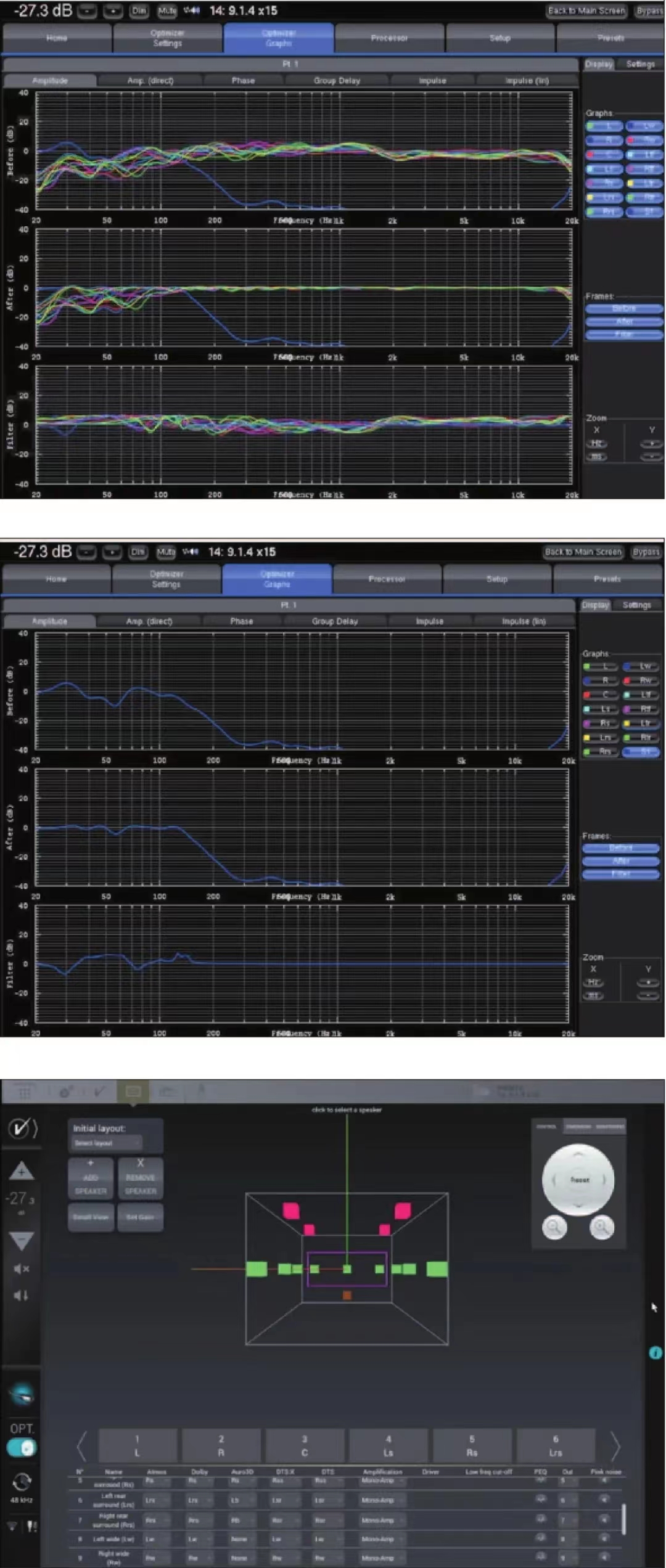
Task: Zoom out the 3D room view
Action: tap(554, 1227)
